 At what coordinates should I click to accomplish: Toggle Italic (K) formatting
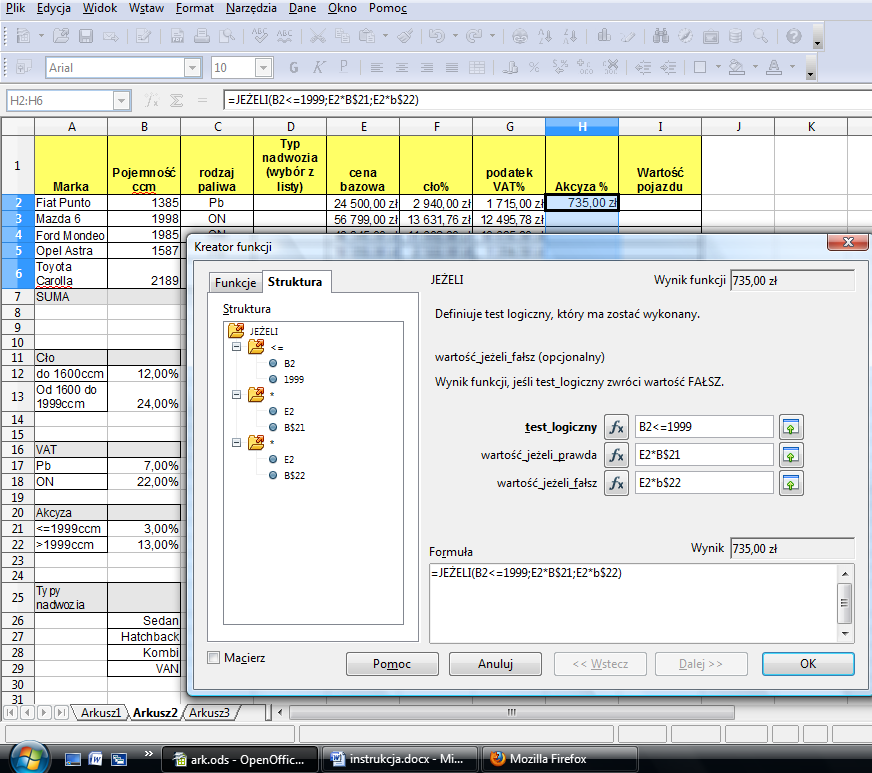pos(319,68)
